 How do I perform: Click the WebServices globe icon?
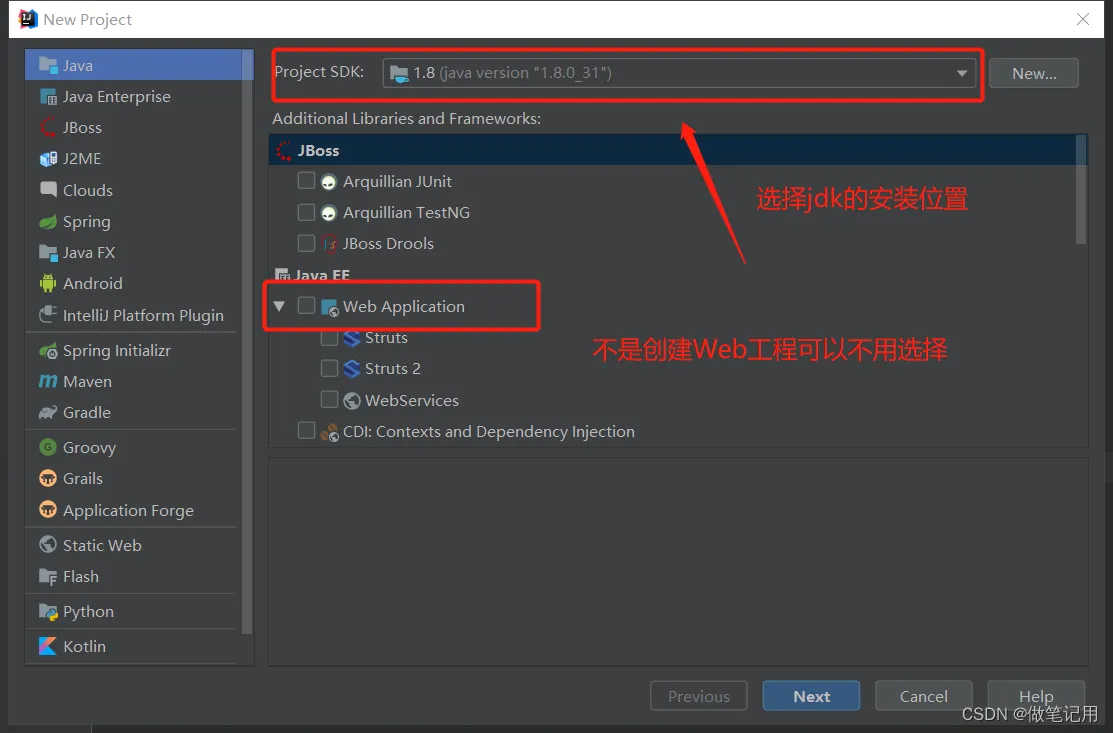coord(351,401)
